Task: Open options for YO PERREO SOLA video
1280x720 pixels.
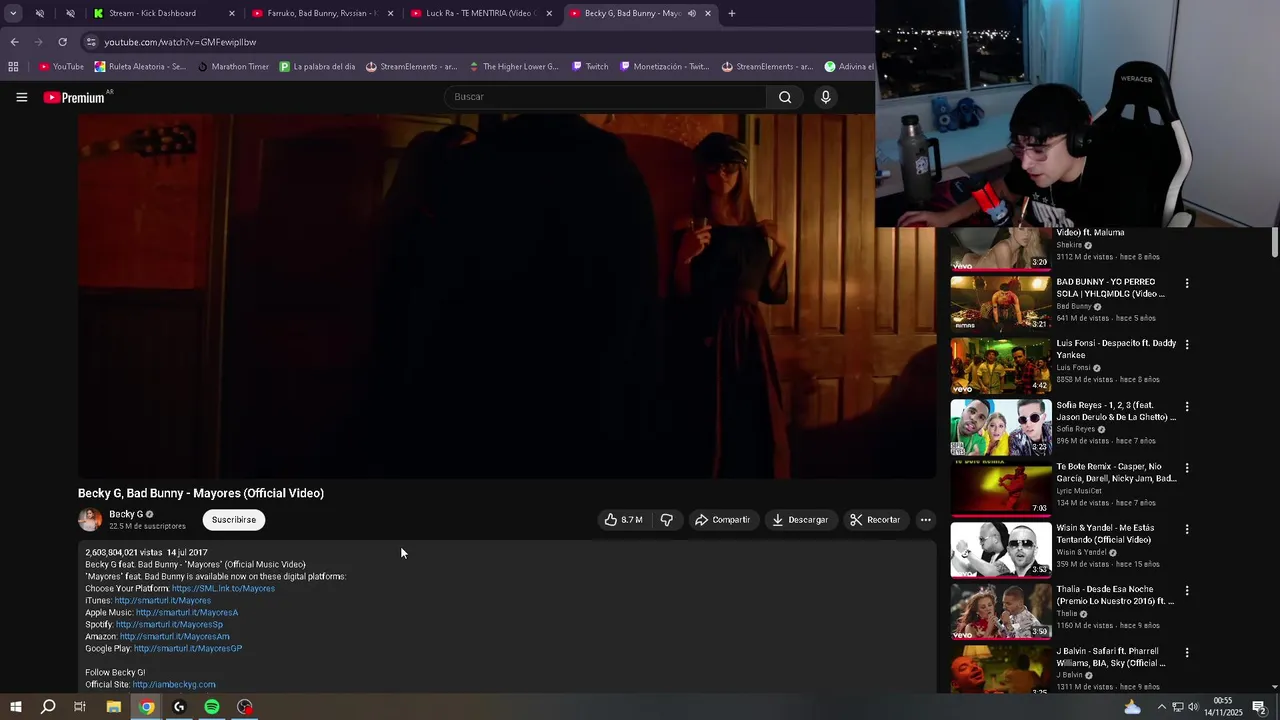Action: [1187, 283]
